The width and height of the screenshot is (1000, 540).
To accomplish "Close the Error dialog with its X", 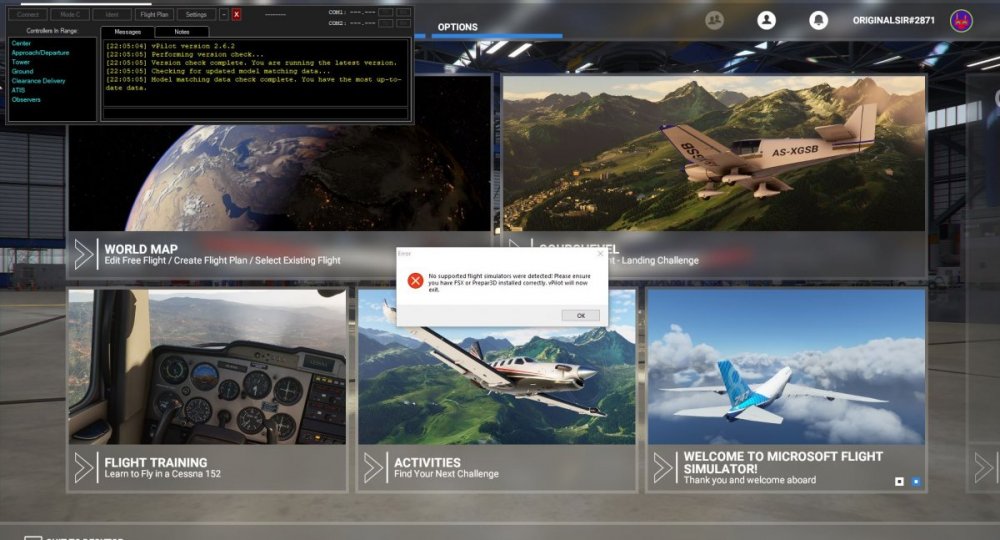I will 599,254.
